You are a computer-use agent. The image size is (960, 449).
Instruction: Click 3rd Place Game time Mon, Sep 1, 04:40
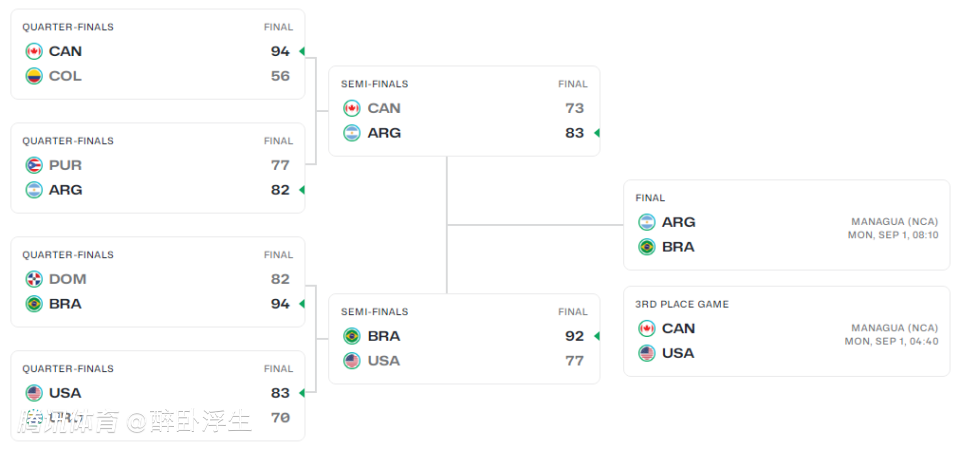tap(891, 342)
